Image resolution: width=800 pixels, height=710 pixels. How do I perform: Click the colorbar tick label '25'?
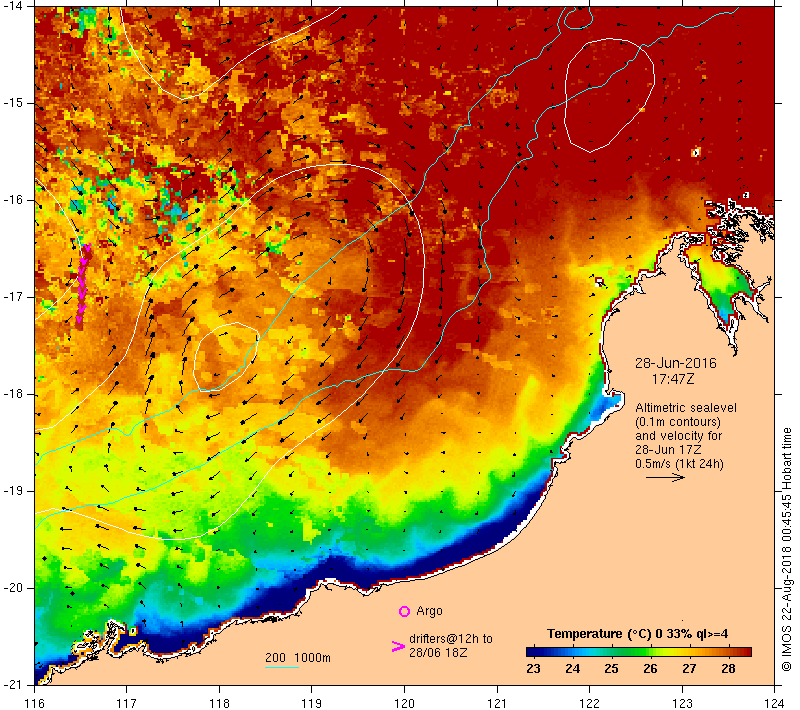coord(611,669)
